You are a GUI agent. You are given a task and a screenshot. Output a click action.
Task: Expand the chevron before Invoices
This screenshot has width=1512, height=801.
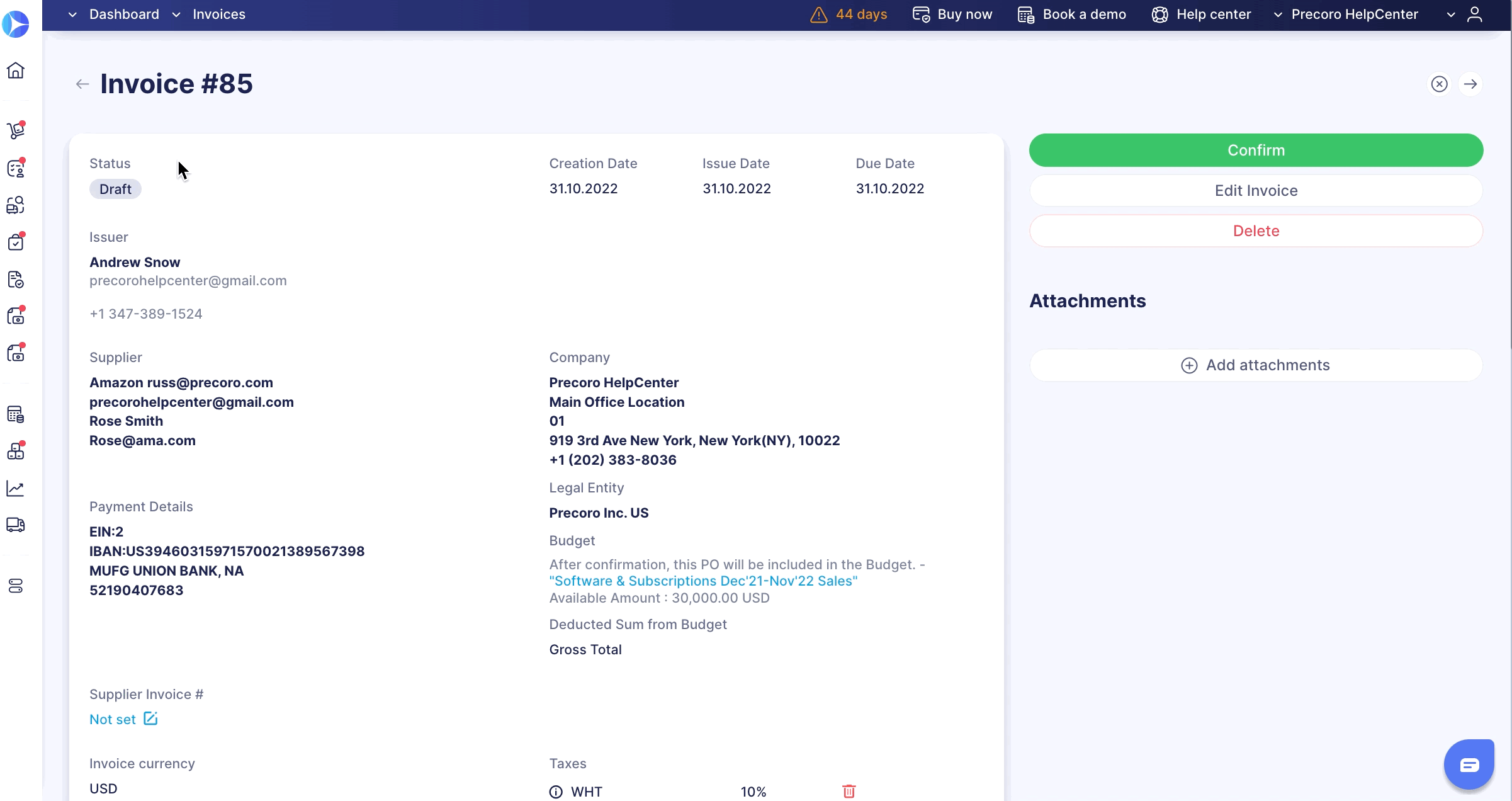[176, 14]
